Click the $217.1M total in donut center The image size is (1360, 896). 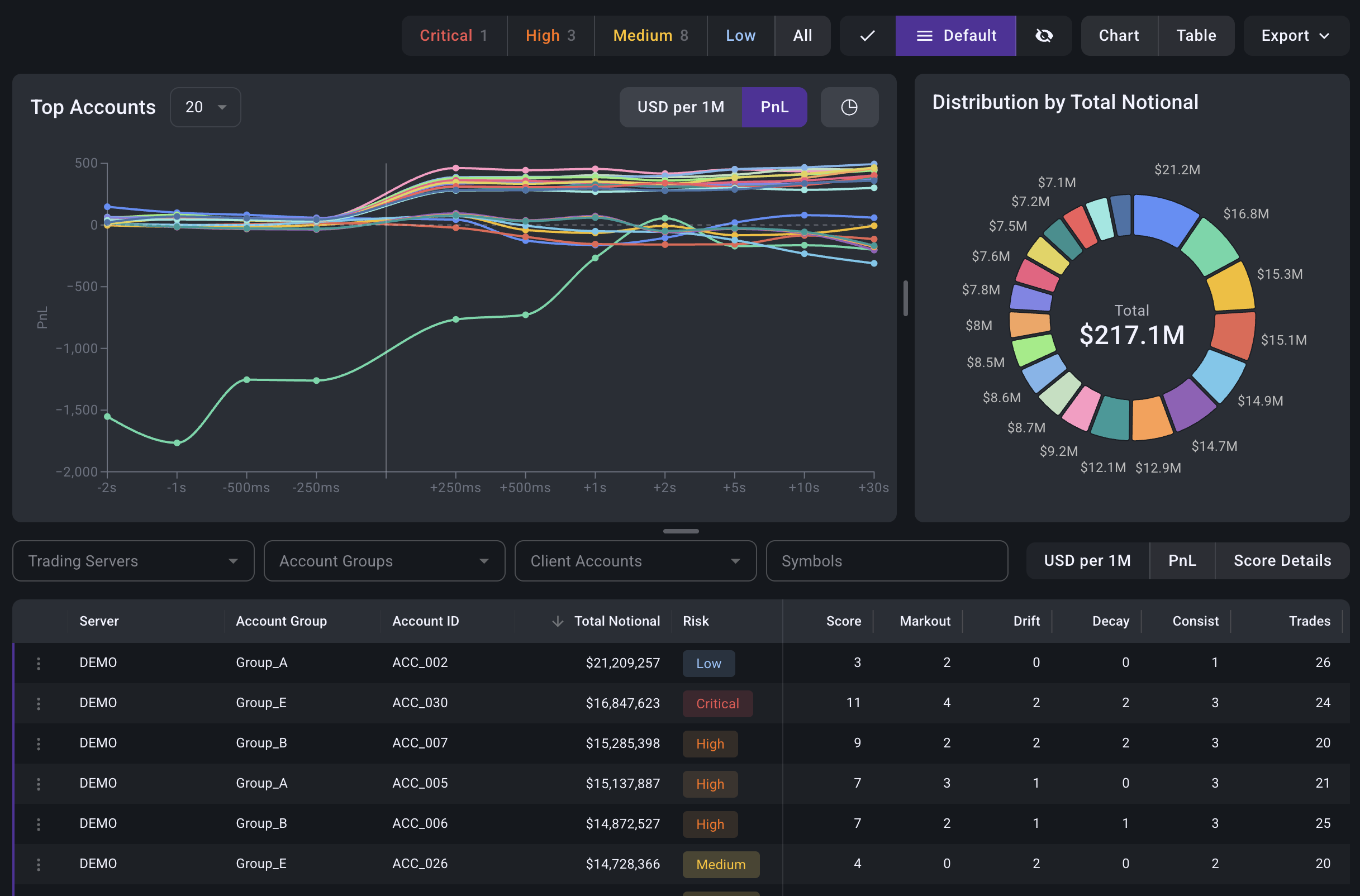tap(1131, 335)
